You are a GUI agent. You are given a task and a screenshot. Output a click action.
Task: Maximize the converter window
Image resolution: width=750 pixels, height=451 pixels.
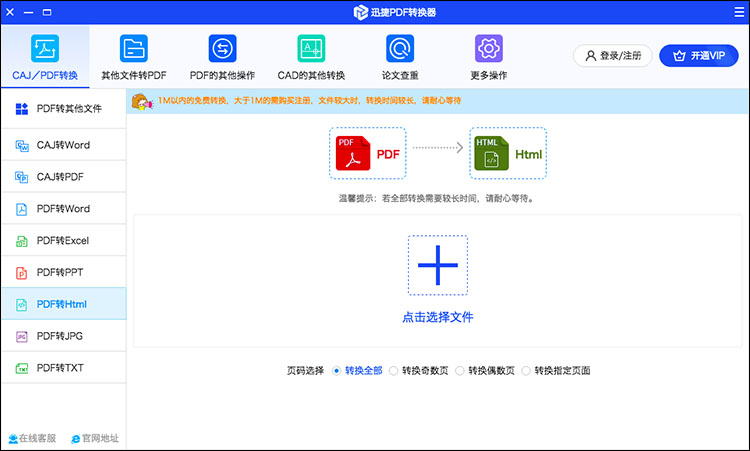[47, 12]
